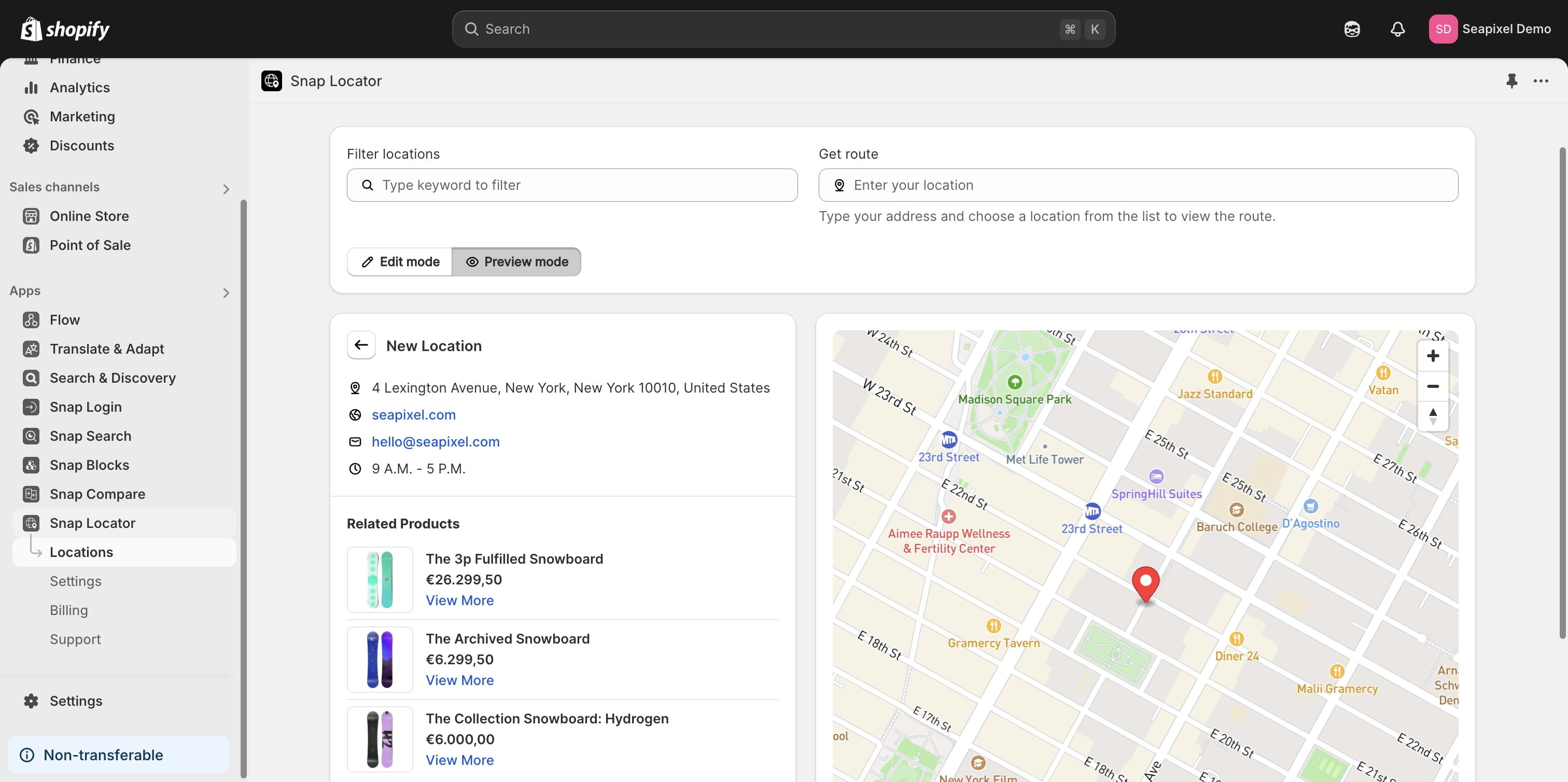The image size is (1568, 782).
Task: Click the Enter your location field
Action: [x=1138, y=185]
